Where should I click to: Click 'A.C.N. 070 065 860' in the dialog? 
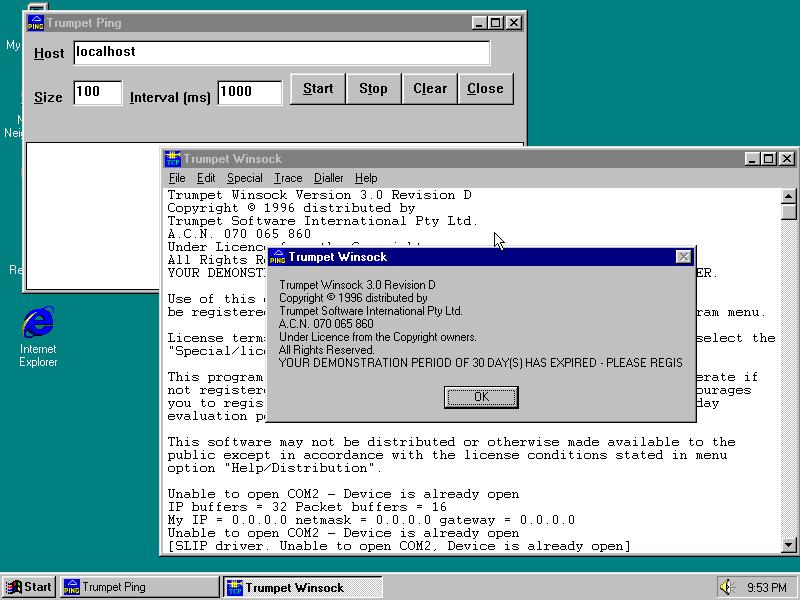pyautogui.click(x=326, y=324)
